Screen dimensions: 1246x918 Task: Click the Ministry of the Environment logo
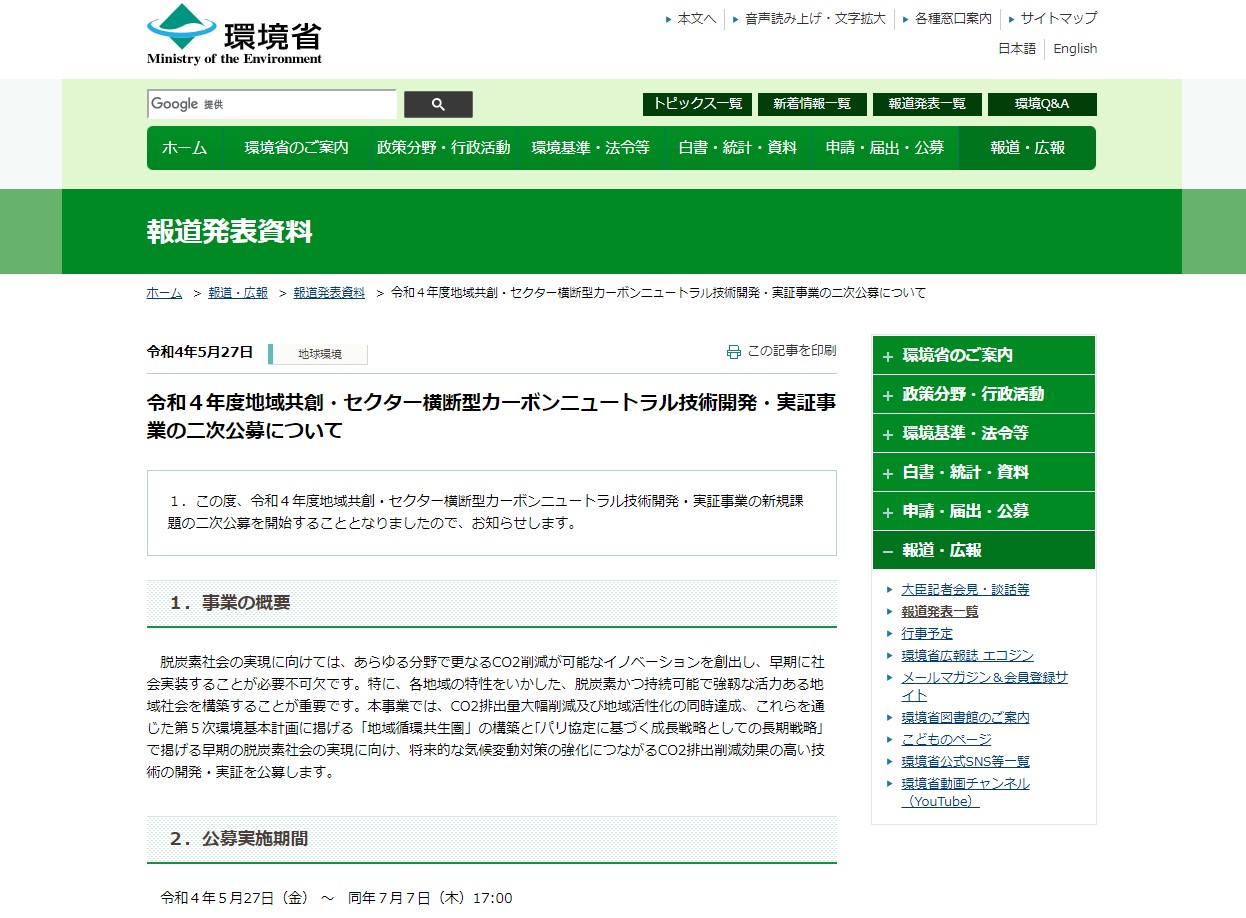[232, 35]
